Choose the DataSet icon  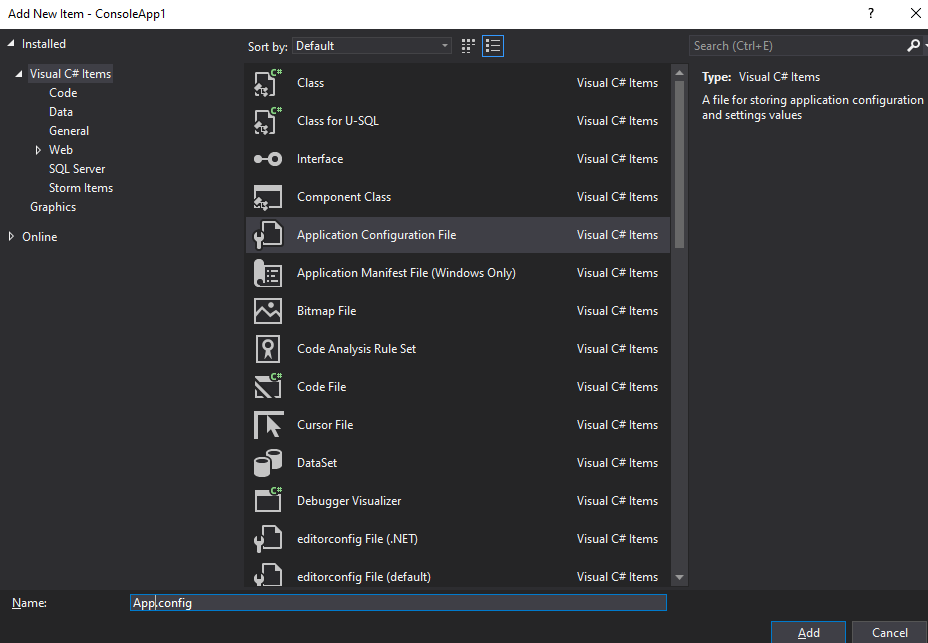tap(268, 463)
